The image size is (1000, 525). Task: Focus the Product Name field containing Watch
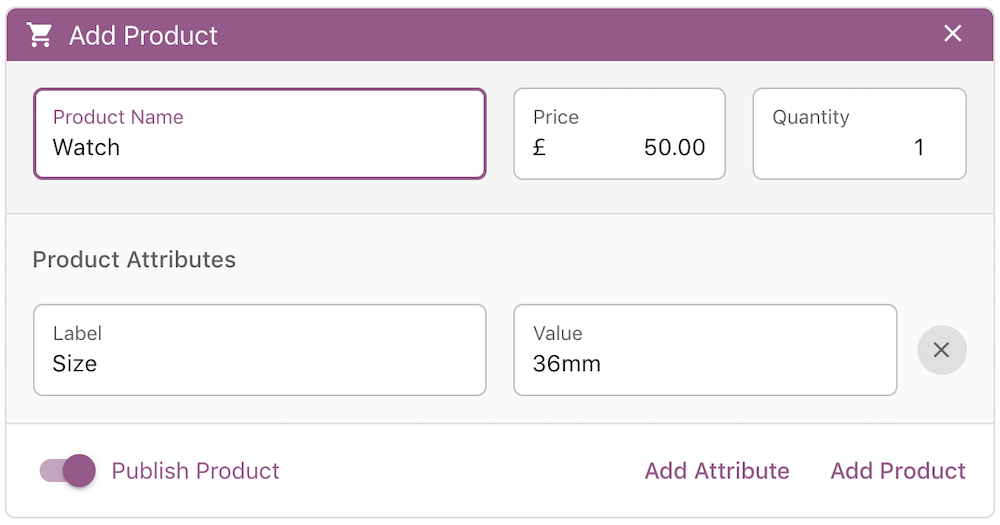(x=260, y=148)
